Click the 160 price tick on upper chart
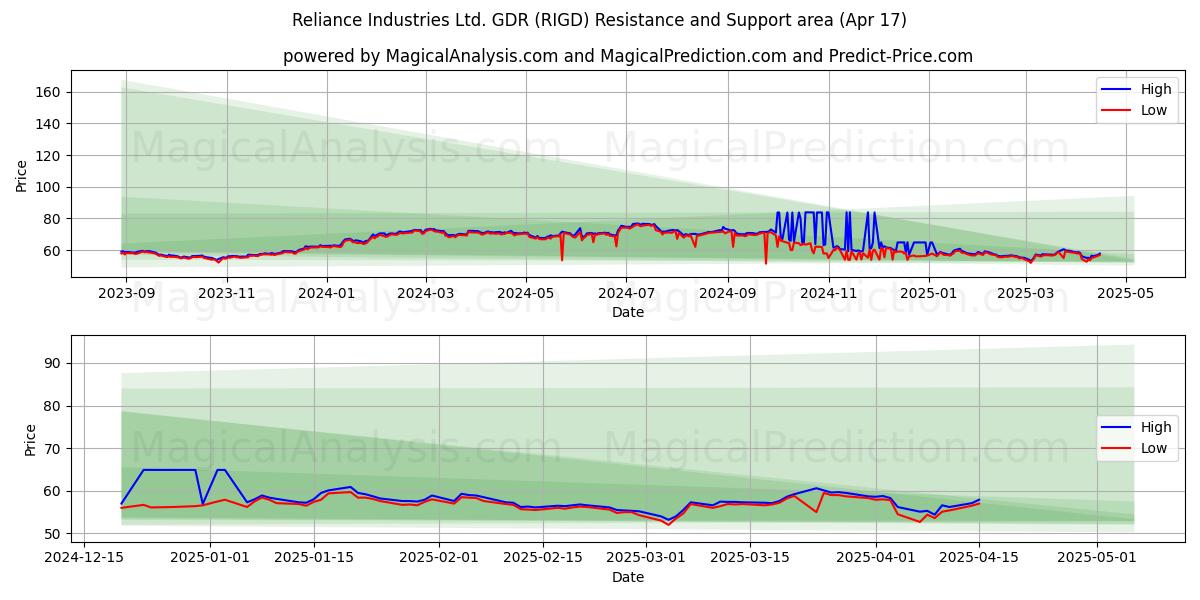The image size is (1200, 600). point(49,92)
